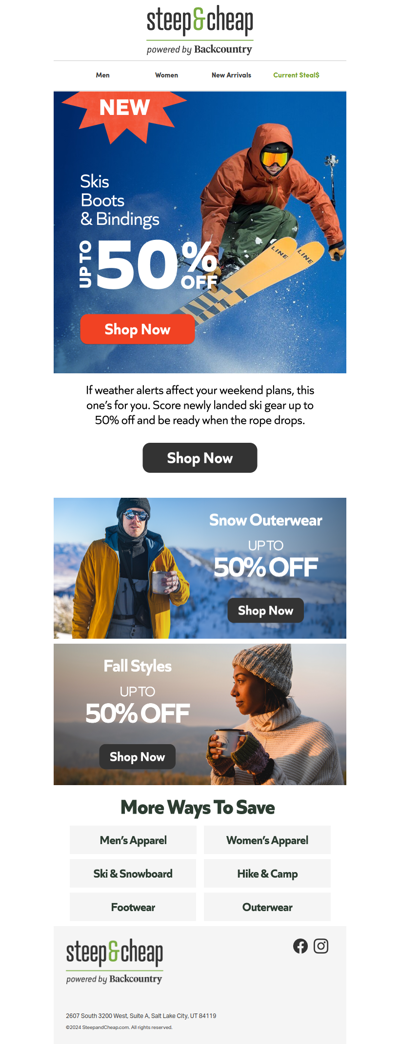Click the orange Shop Now button

tap(138, 329)
